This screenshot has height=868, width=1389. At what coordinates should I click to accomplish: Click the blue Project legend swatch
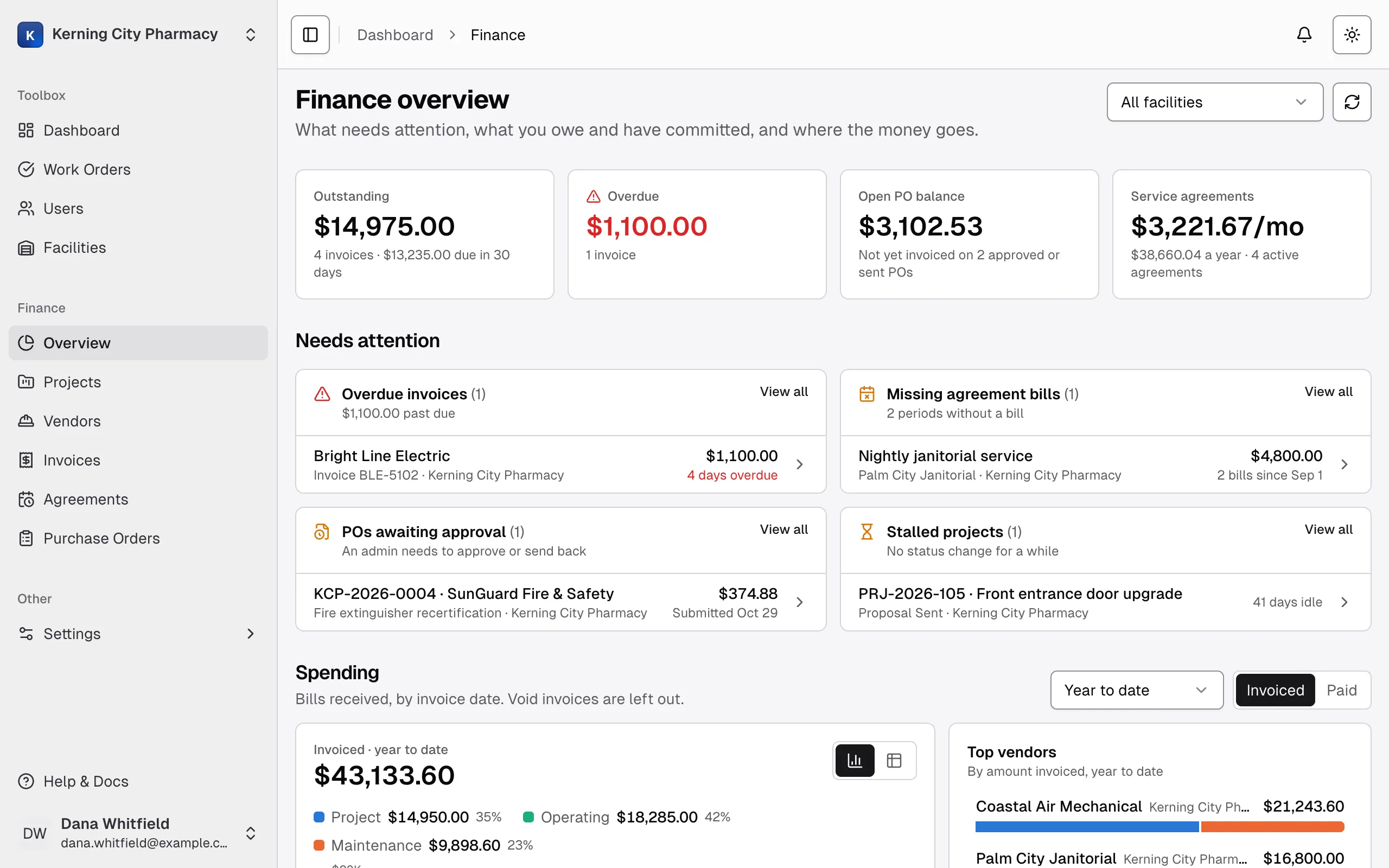[x=319, y=817]
